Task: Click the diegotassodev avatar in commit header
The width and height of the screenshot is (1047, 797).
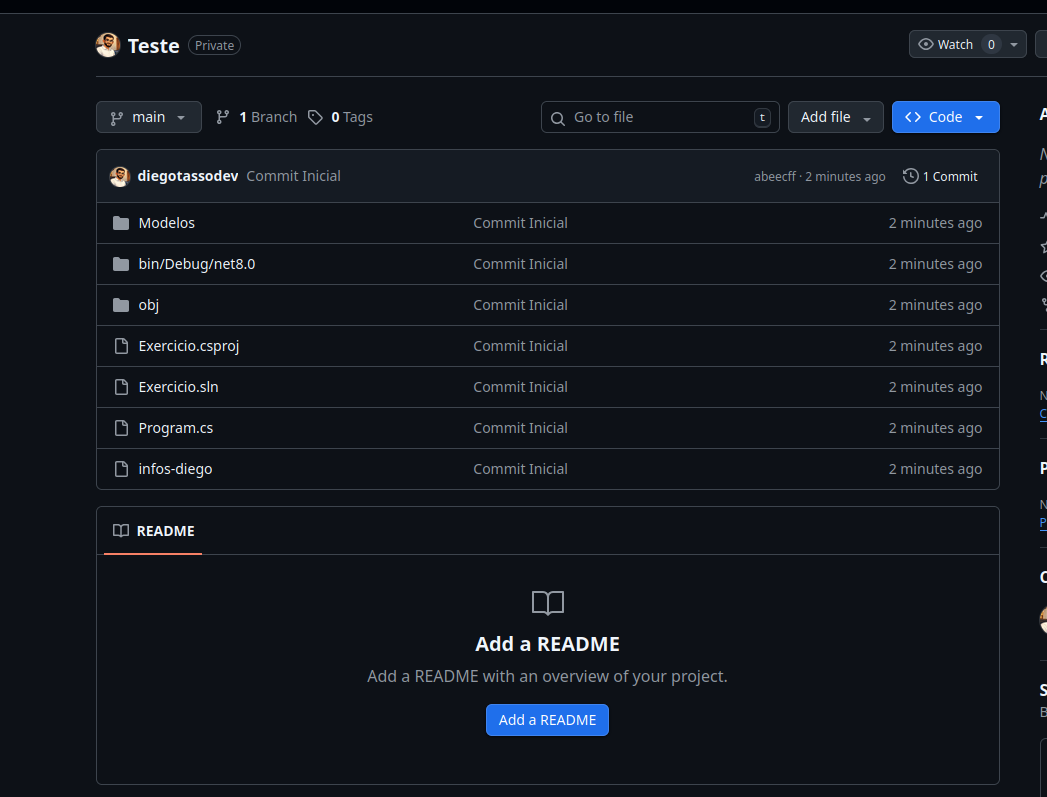Action: click(120, 176)
